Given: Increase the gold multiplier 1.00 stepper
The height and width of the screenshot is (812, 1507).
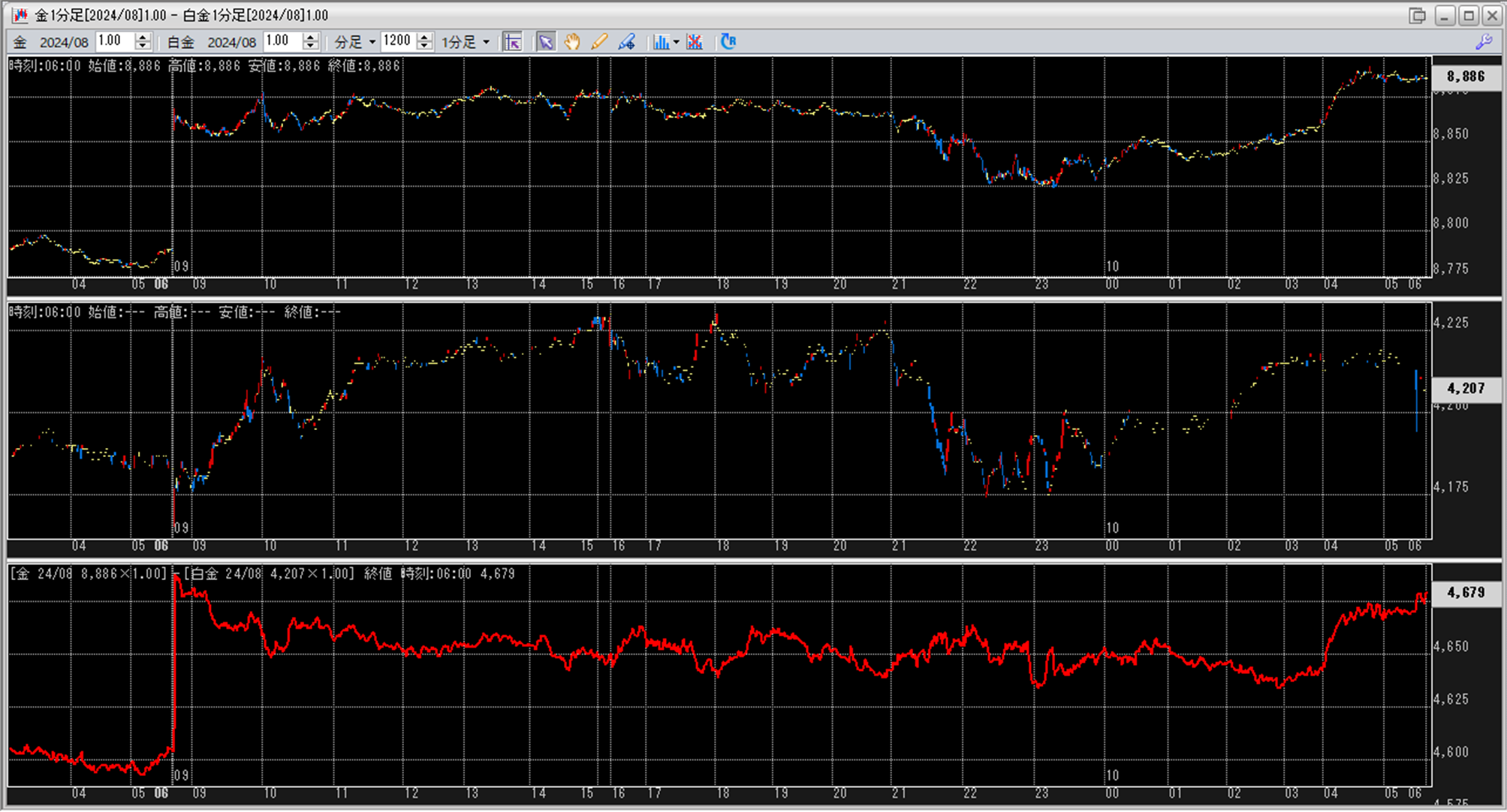Looking at the screenshot, I should tap(143, 37).
